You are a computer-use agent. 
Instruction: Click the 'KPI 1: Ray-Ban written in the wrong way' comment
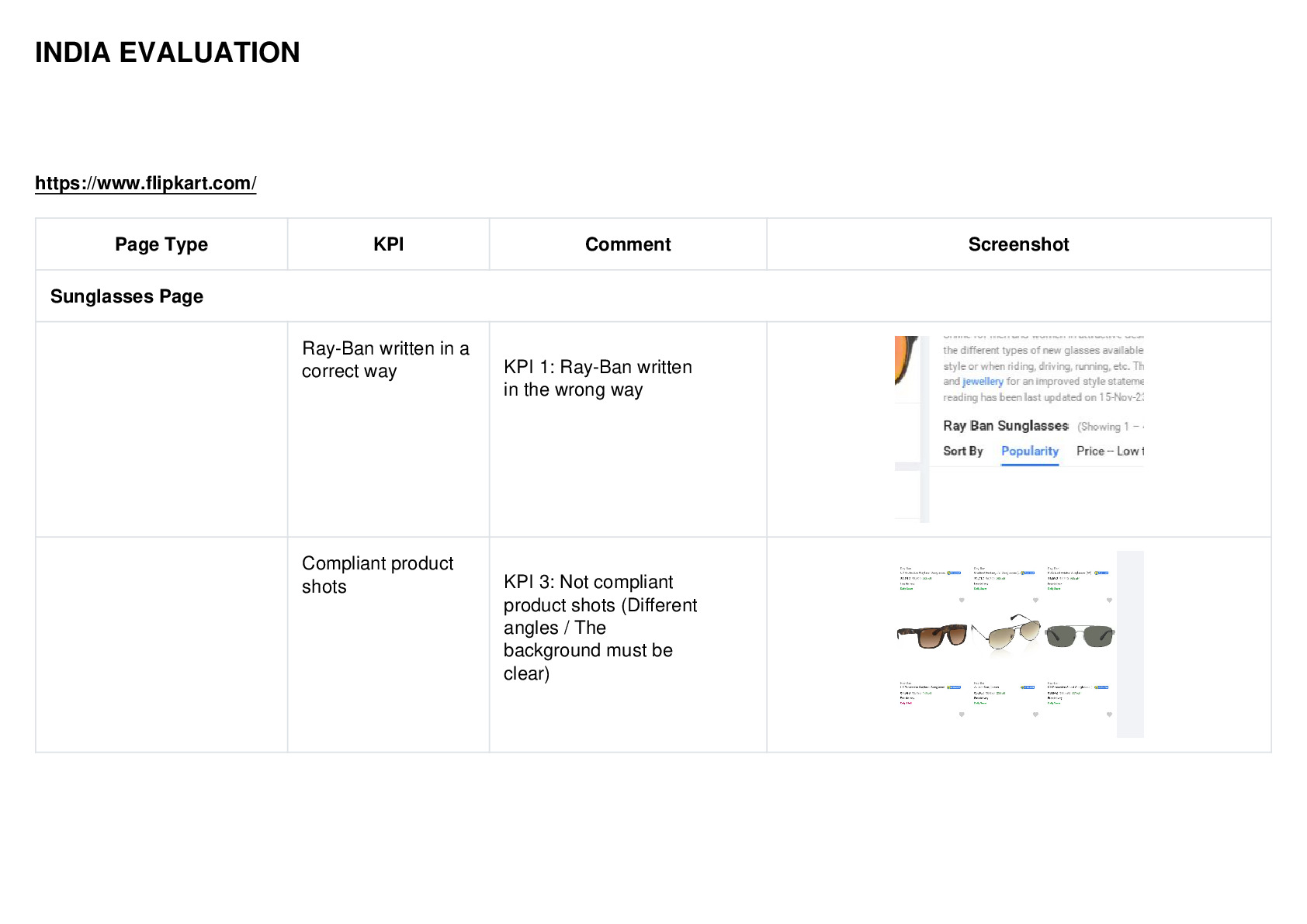pos(598,379)
